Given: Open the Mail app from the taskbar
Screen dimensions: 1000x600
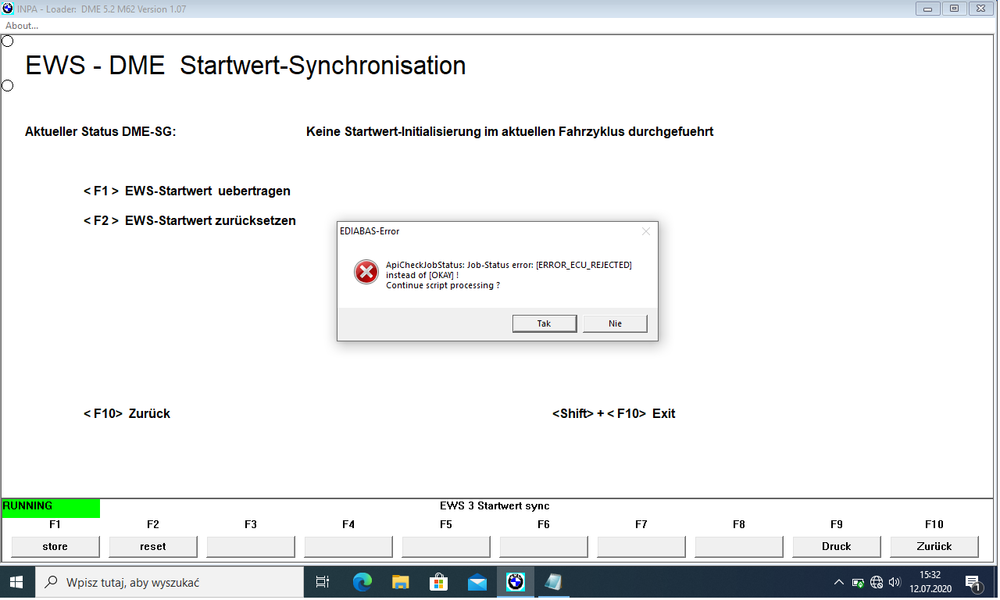Looking at the screenshot, I should [x=477, y=582].
